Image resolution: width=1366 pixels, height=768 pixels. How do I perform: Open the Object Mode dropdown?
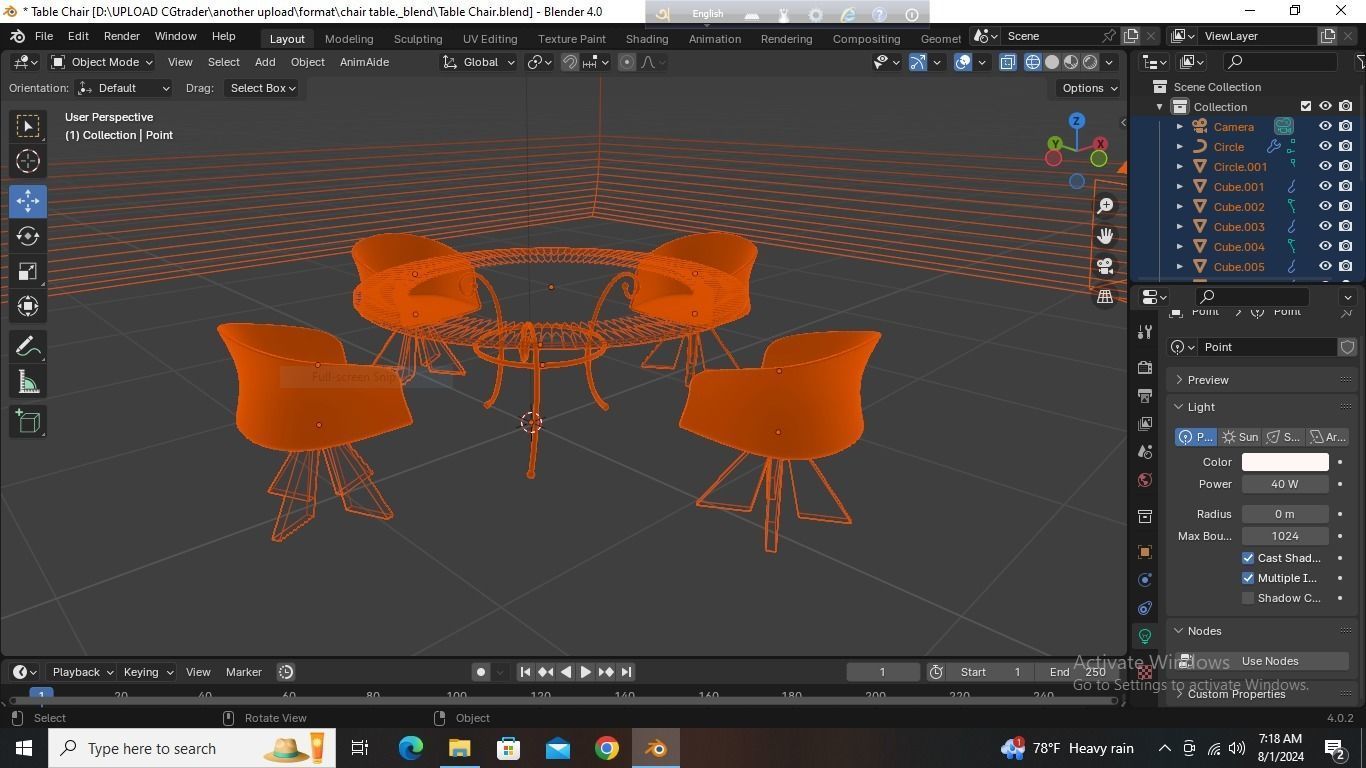coord(102,62)
